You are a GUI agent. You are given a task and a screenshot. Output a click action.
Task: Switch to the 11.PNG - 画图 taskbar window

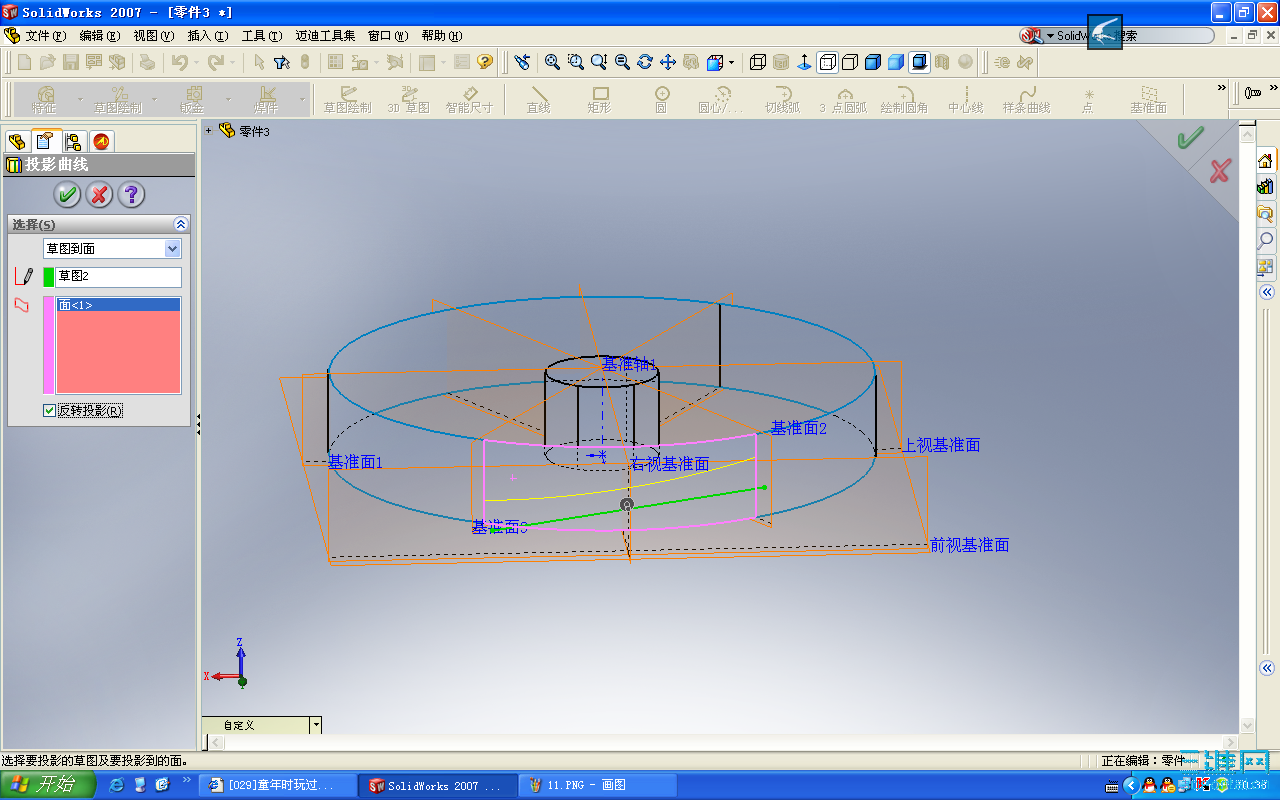[x=598, y=785]
